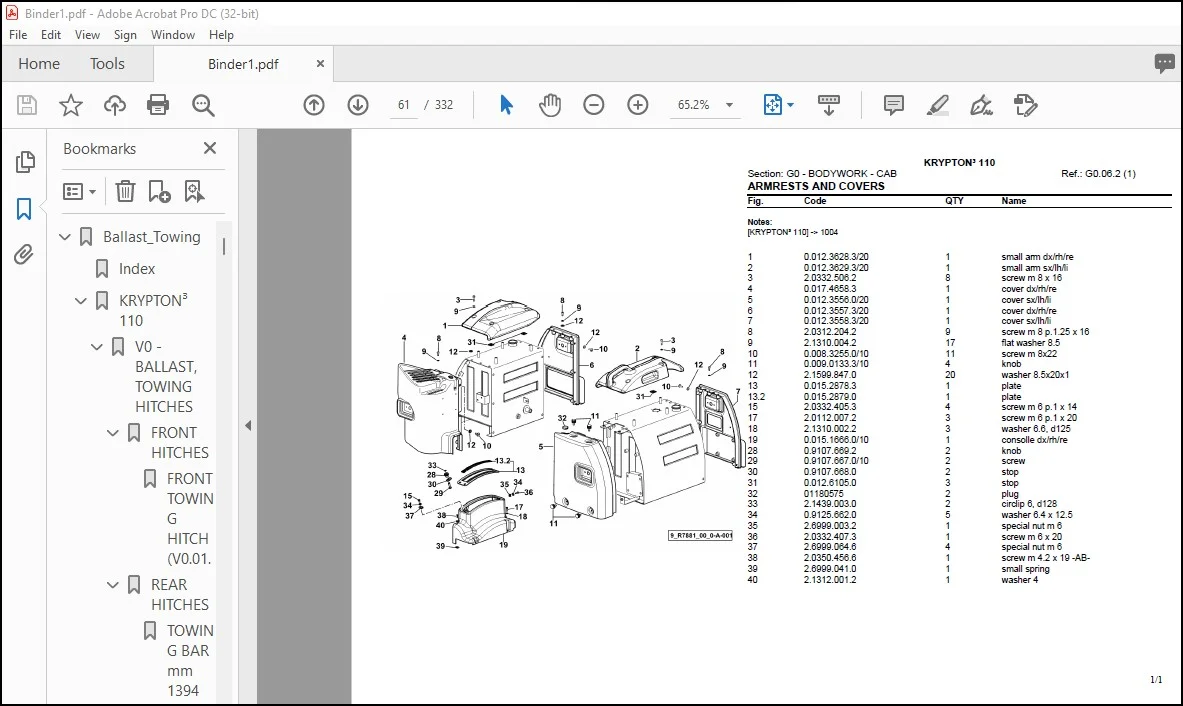
Task: Enable scrolling mode icon
Action: (828, 105)
